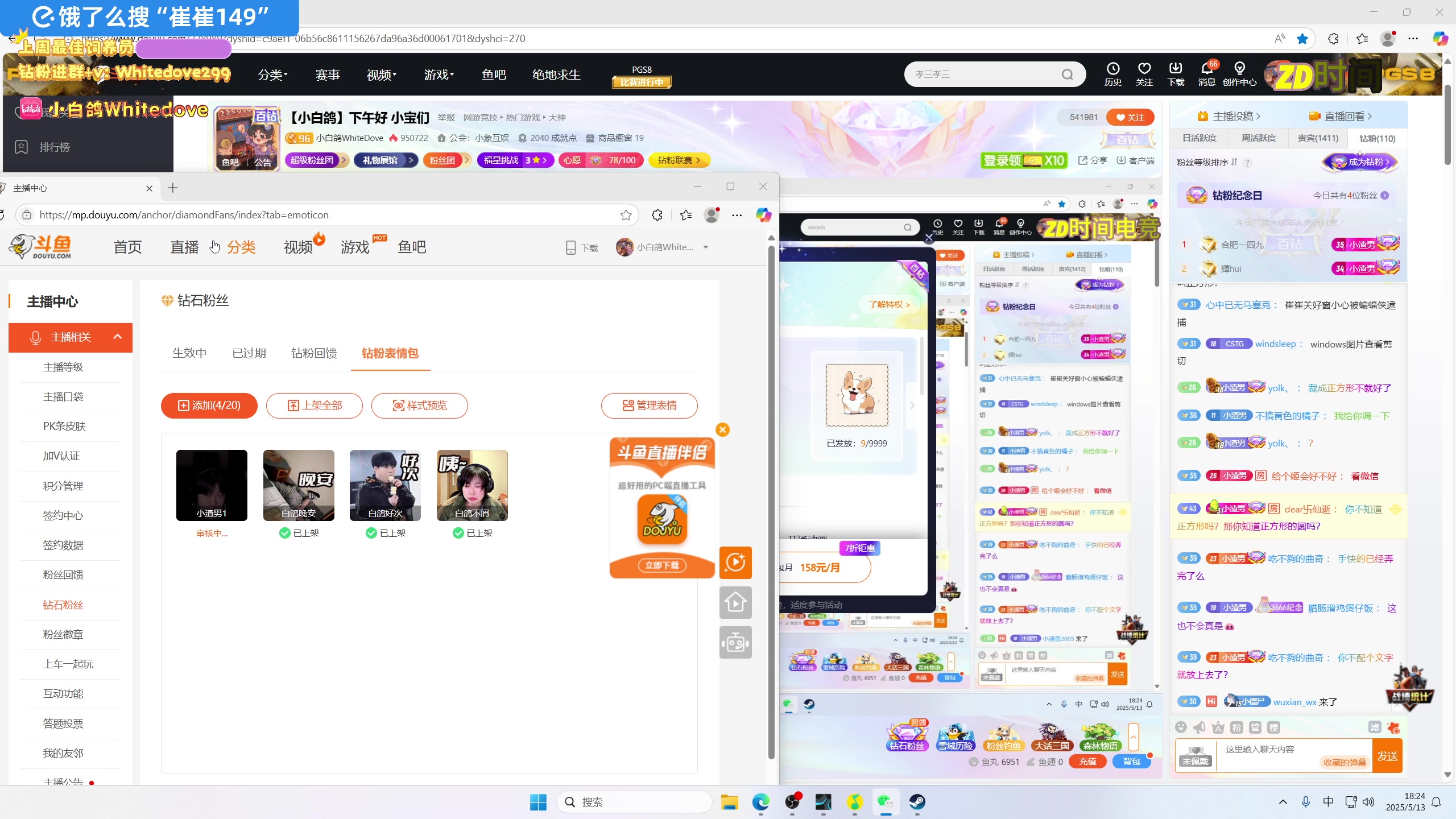This screenshot has width=1456, height=819.
Task: Expand the 小白鸽White account dropdown
Action: coord(706,247)
